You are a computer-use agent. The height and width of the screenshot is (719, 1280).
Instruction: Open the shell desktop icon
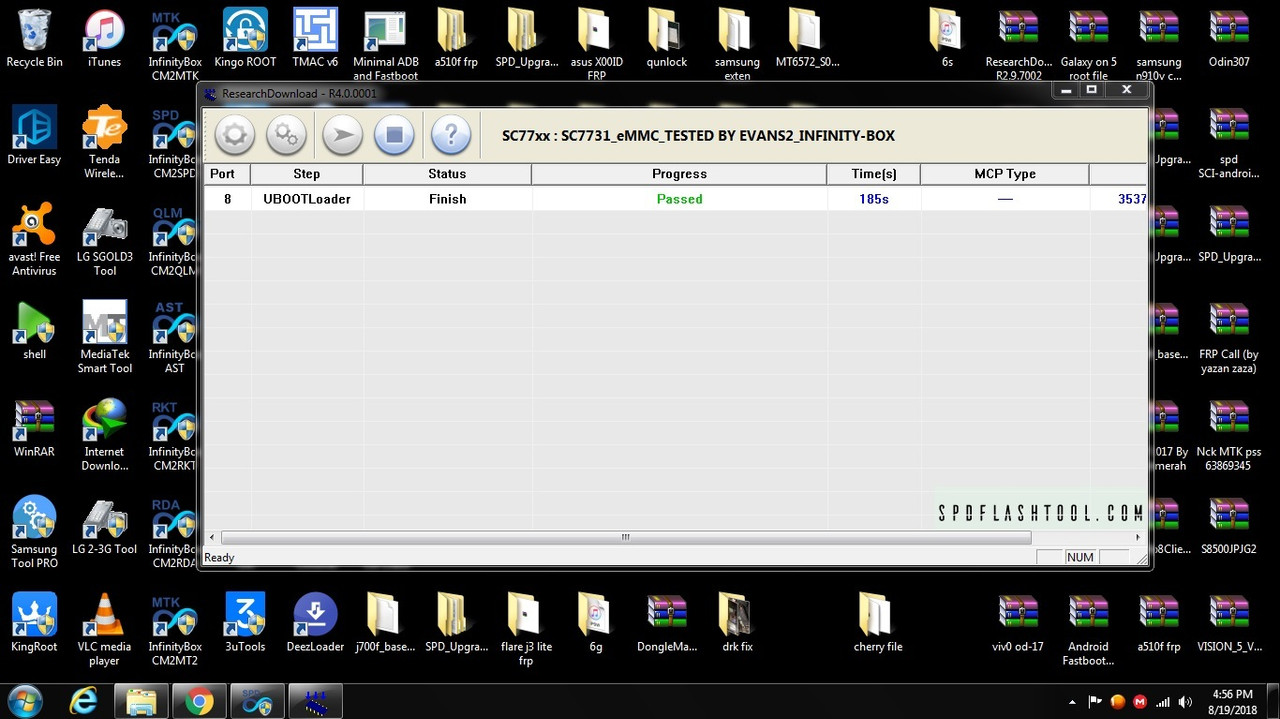point(34,330)
